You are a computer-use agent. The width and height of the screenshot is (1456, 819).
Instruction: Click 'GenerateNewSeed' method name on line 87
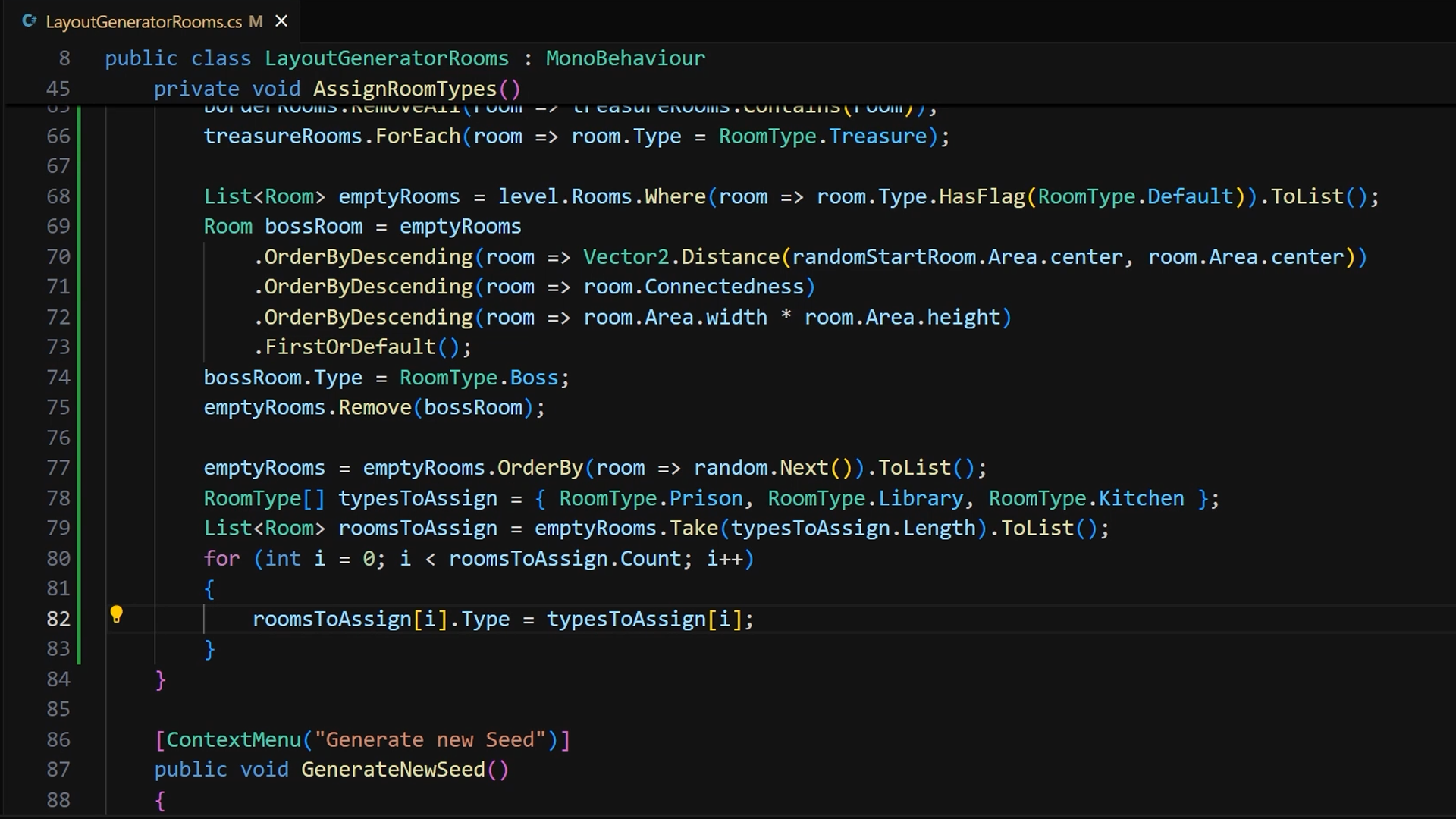pyautogui.click(x=393, y=770)
